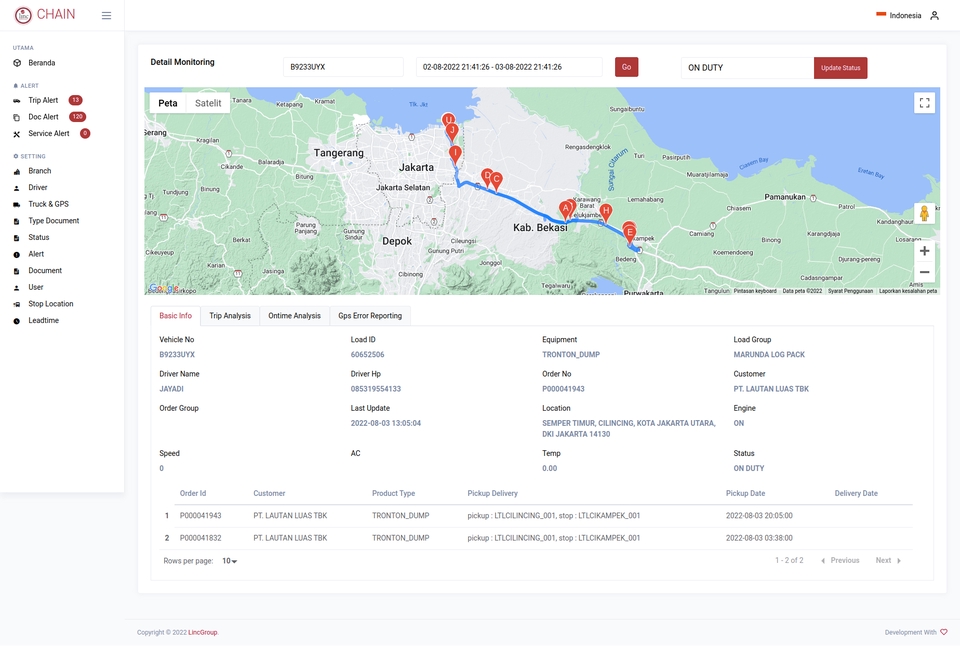Click the Stop Location icon

17,304
